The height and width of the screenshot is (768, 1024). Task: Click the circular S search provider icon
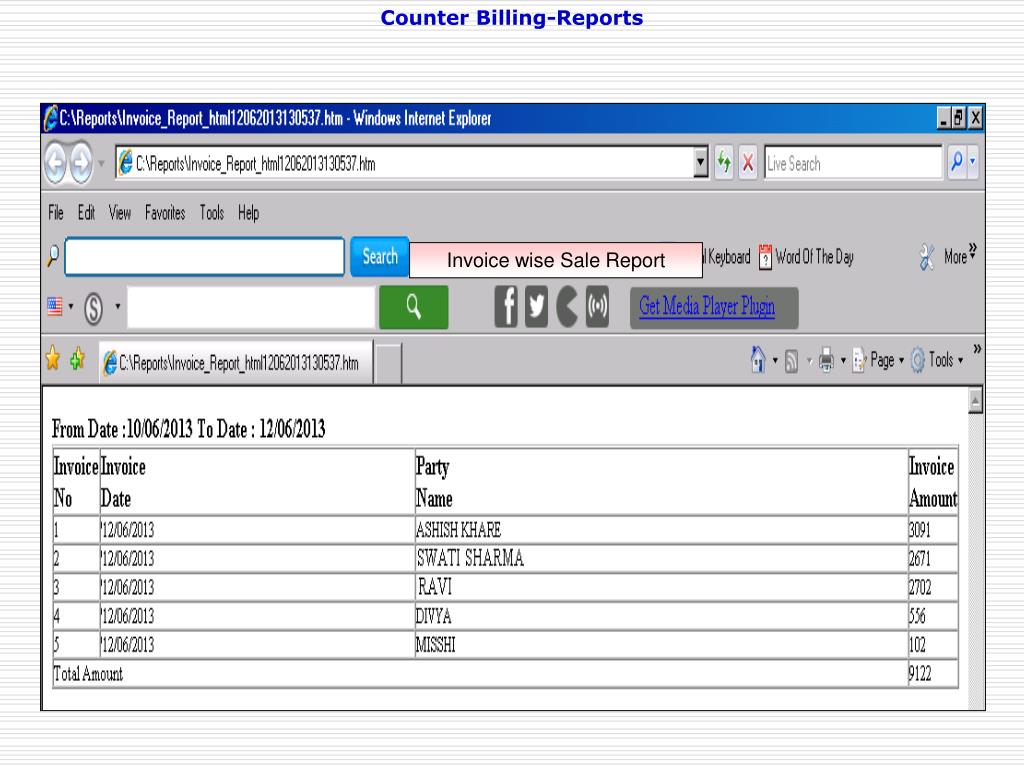click(93, 308)
